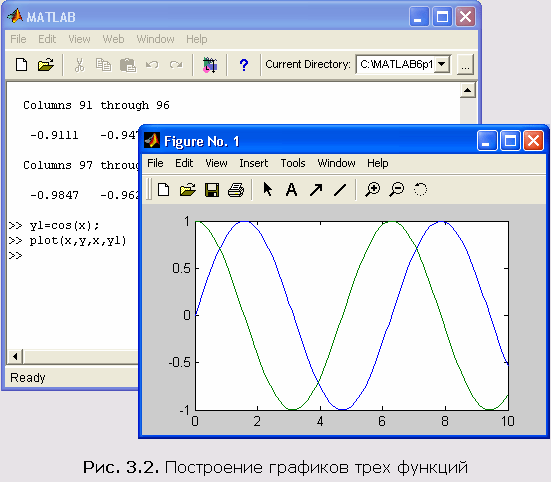The width and height of the screenshot is (551, 482).
Task: Open Tools menu in Figure window
Action: point(293,163)
